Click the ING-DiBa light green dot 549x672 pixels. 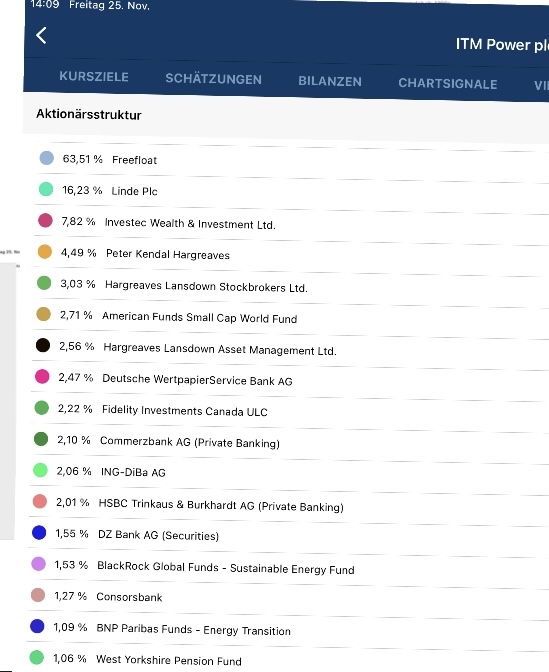[40, 470]
